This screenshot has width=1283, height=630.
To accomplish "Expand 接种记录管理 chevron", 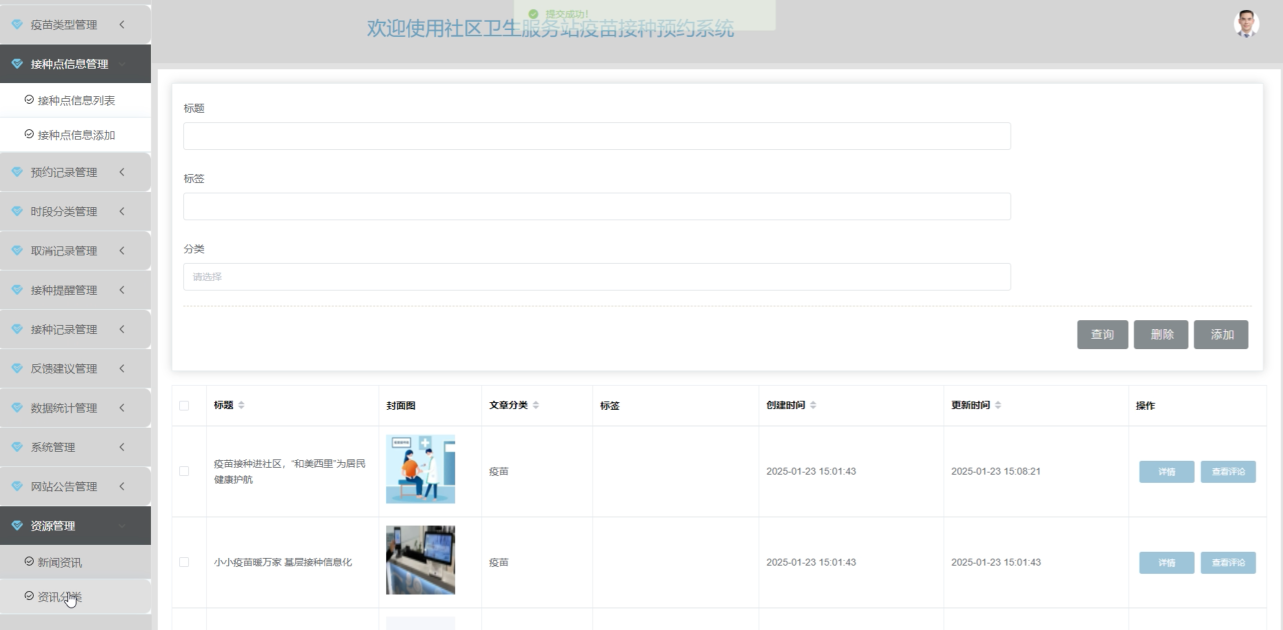I will tap(121, 329).
